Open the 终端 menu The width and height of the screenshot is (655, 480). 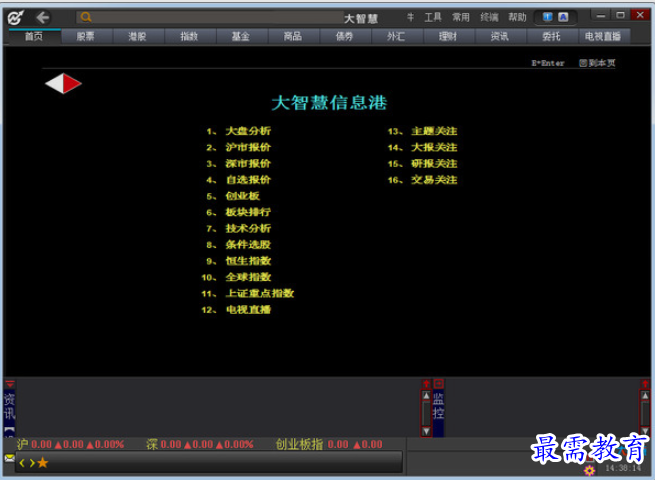click(x=489, y=17)
